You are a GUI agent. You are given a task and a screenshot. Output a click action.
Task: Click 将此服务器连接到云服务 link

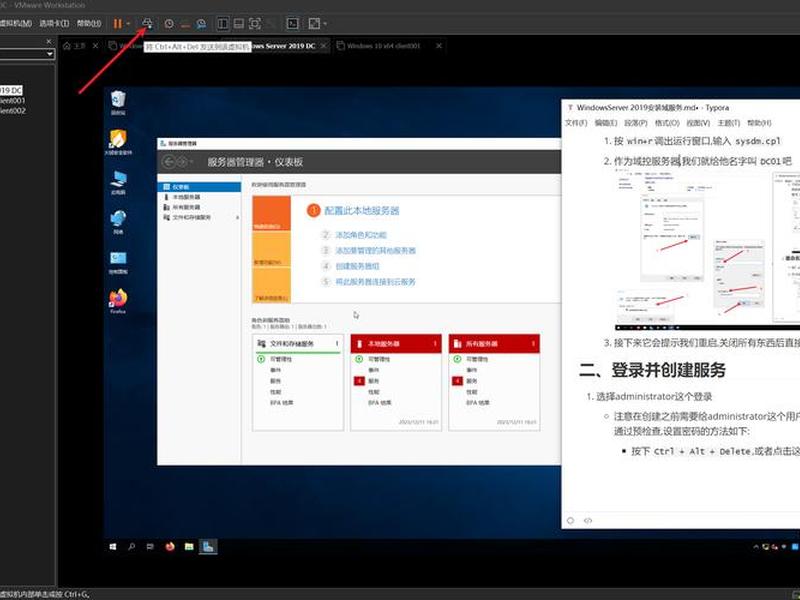pos(376,282)
